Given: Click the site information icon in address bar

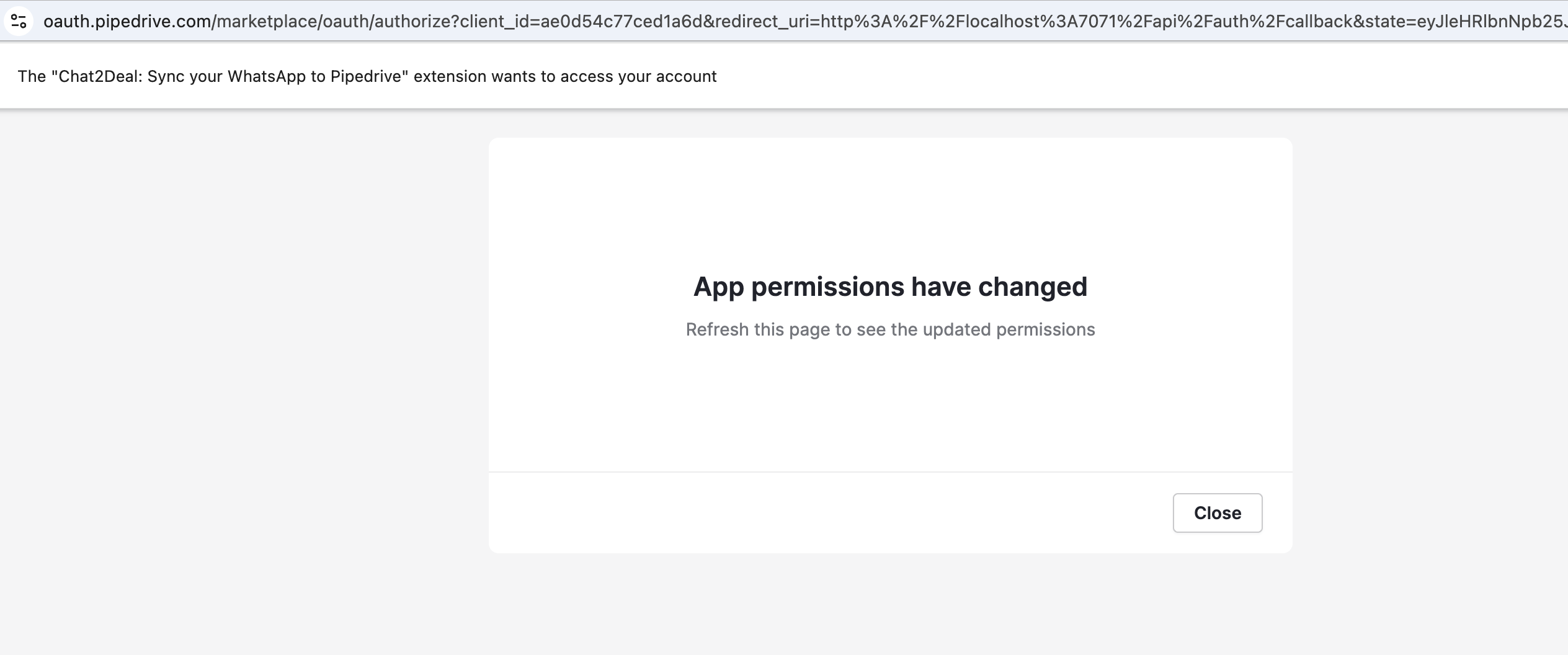Looking at the screenshot, I should coord(19,22).
